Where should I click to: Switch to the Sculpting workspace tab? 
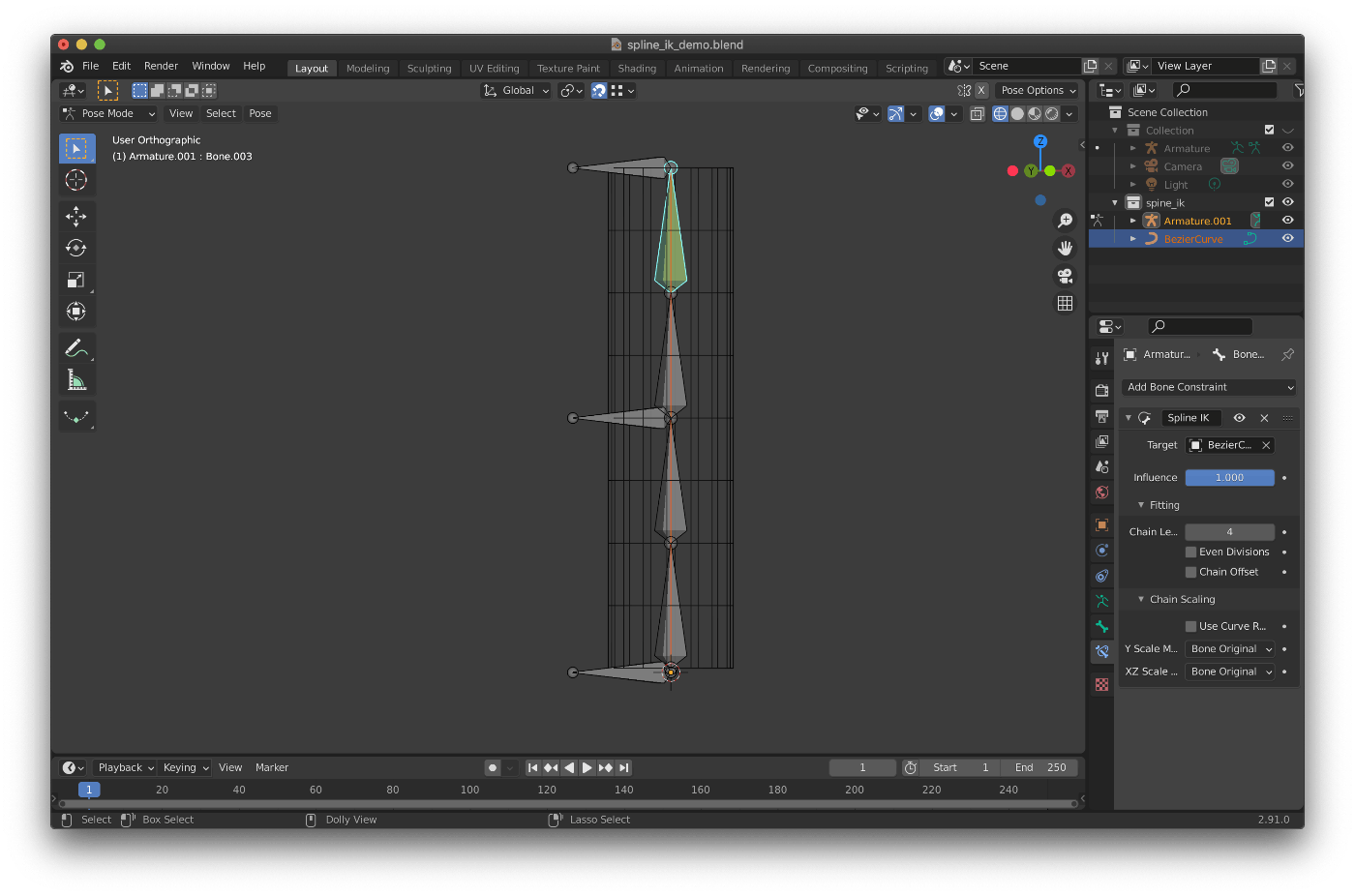pos(429,69)
